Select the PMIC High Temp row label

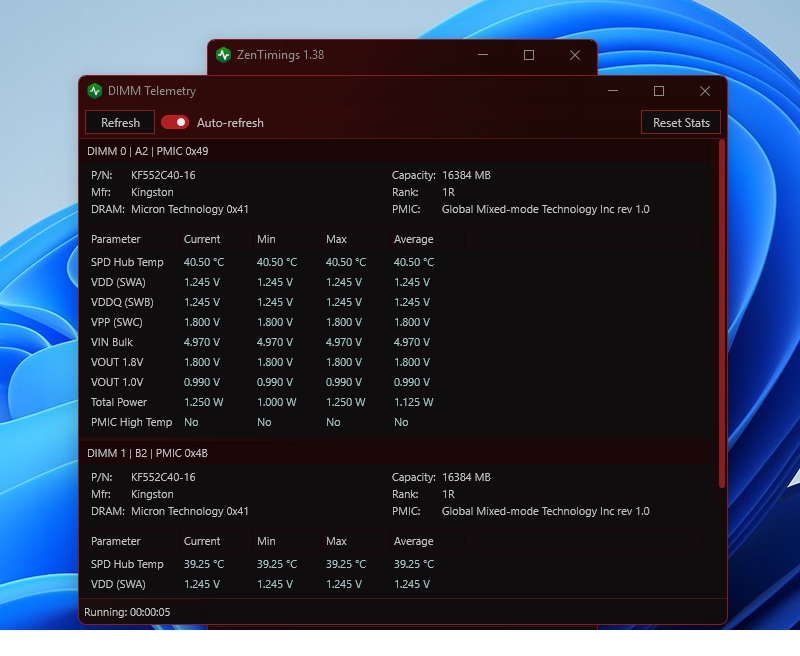(131, 422)
